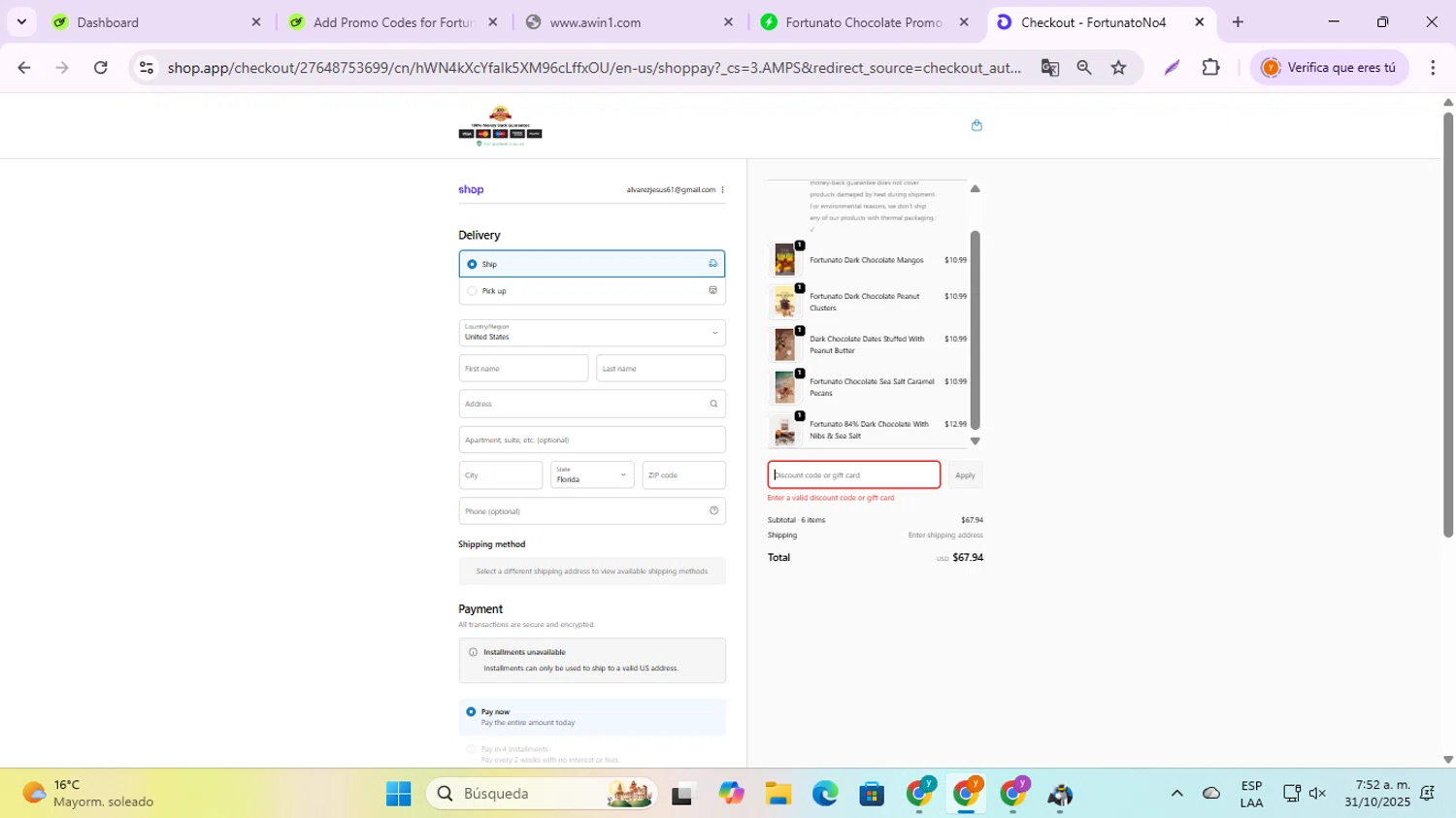
Task: Click the Address field
Action: [592, 404]
